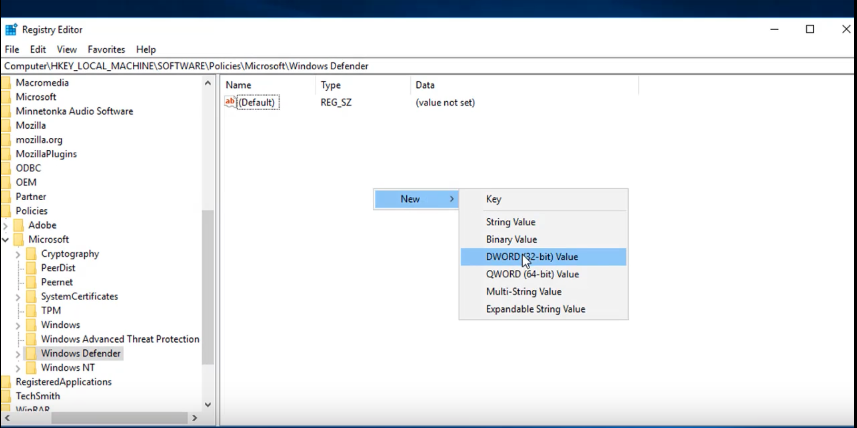
Task: Click the Windows Advanced Threat Protection folder icon
Action: pyautogui.click(x=31, y=339)
